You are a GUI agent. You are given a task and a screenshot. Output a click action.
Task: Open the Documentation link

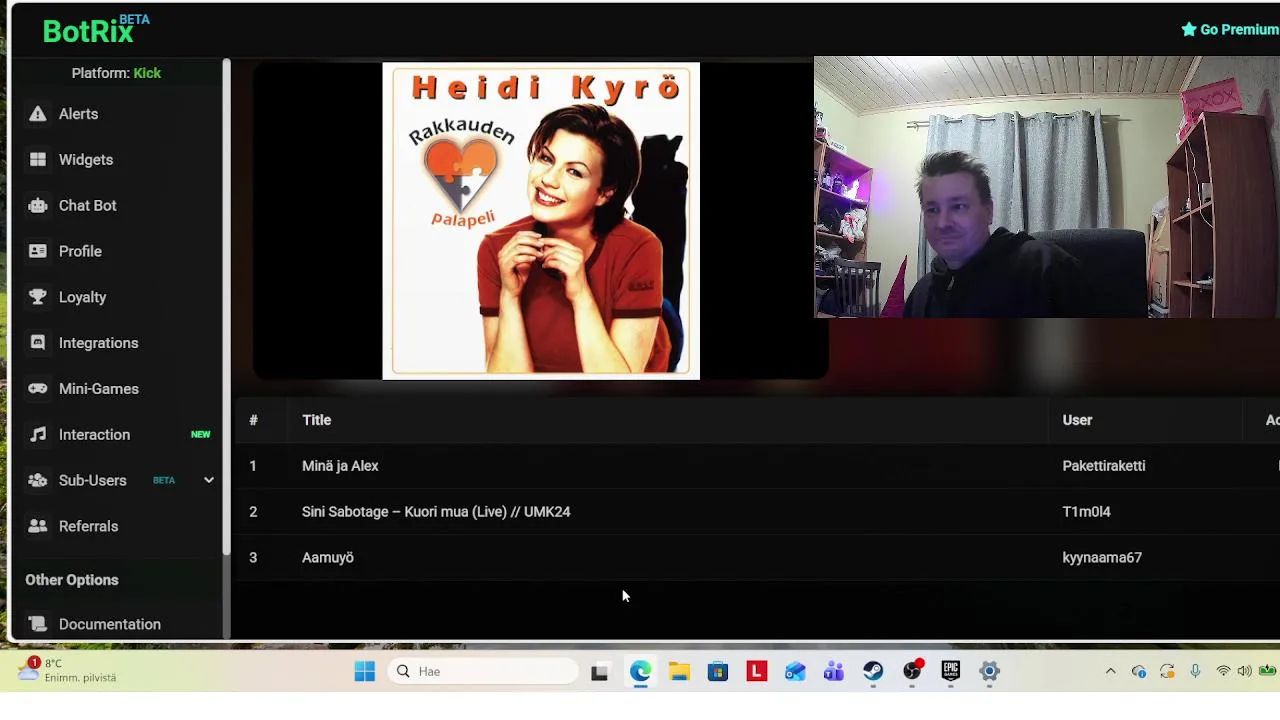point(110,624)
